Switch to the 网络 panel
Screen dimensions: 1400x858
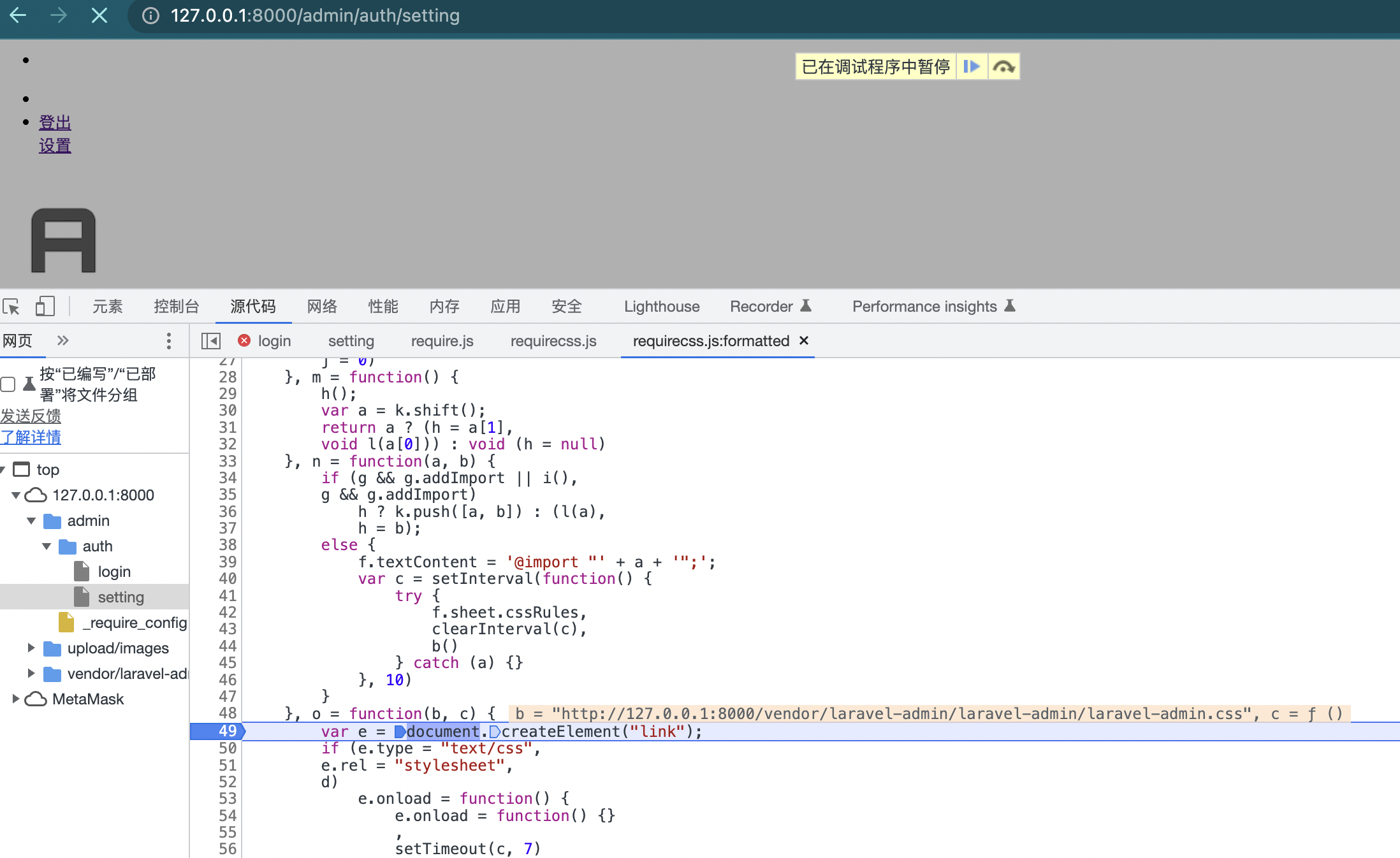(321, 307)
